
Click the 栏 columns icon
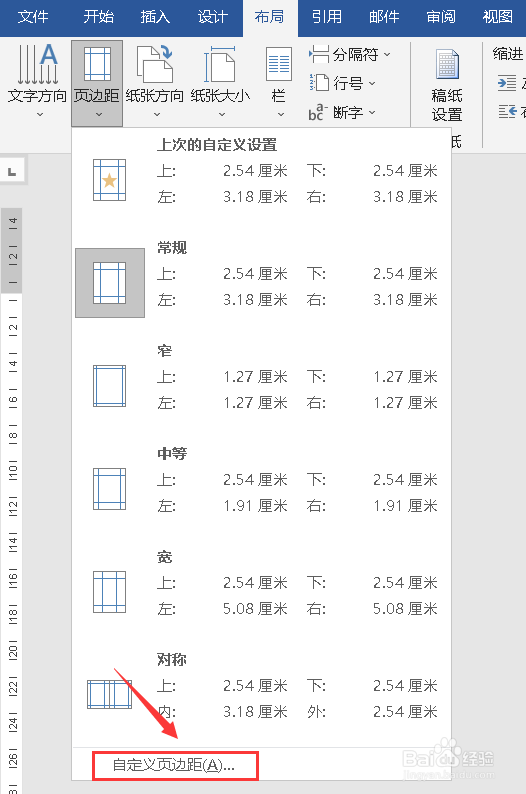pyautogui.click(x=279, y=64)
